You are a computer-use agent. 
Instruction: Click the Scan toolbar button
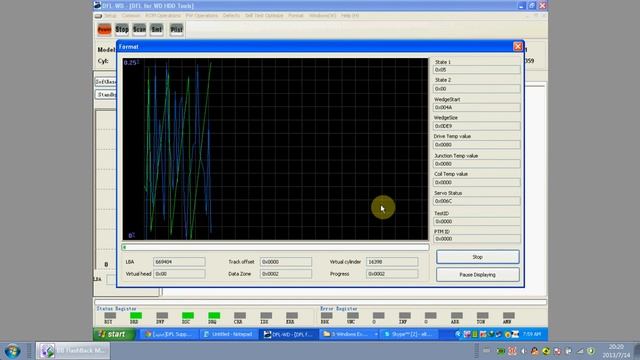click(139, 29)
